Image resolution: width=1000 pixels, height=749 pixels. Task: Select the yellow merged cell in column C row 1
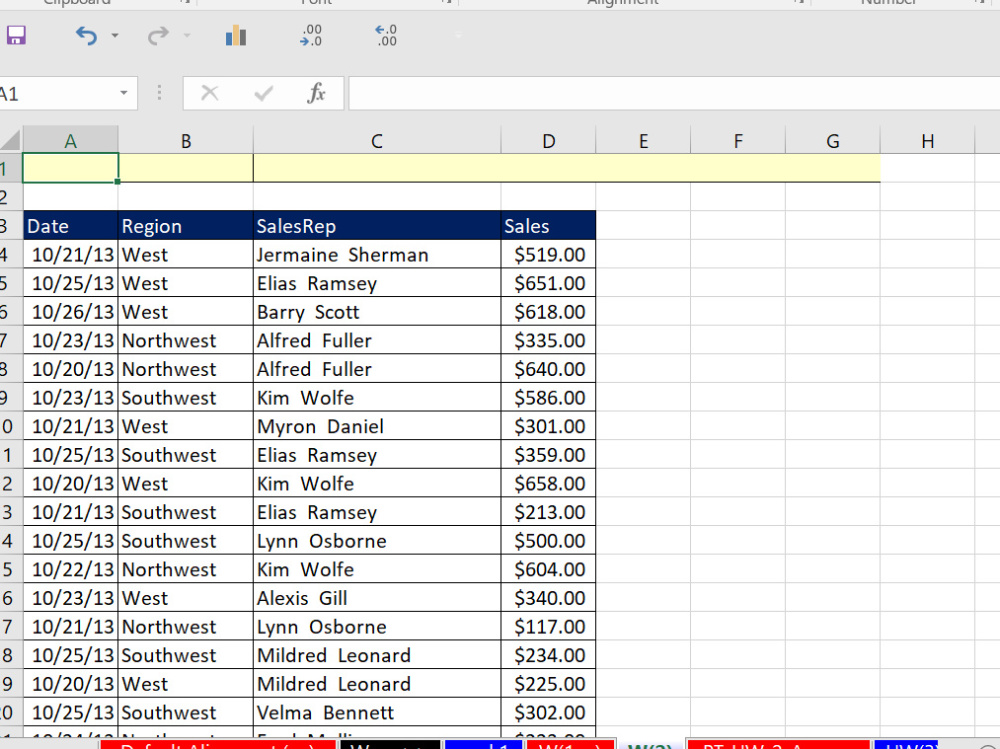[567, 168]
